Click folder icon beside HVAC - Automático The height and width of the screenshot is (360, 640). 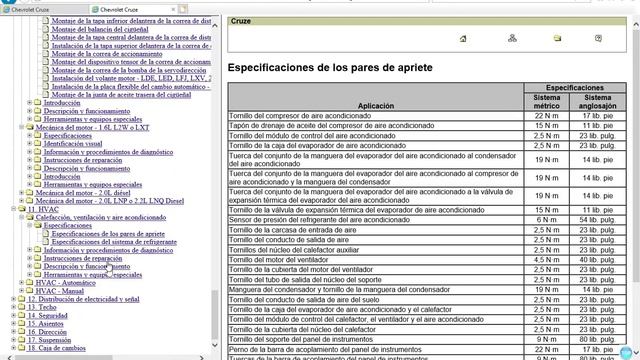[x=29, y=282]
